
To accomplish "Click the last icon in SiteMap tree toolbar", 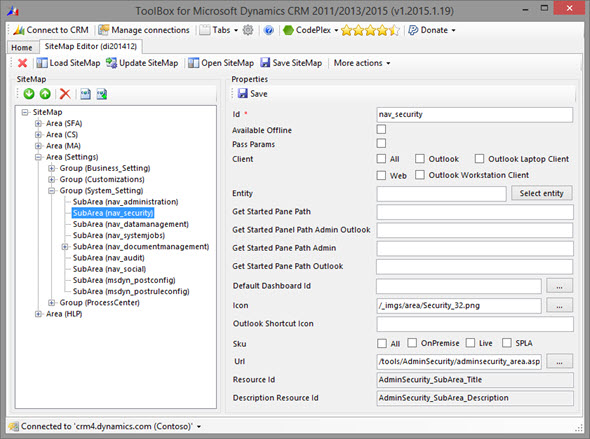I will tap(102, 94).
